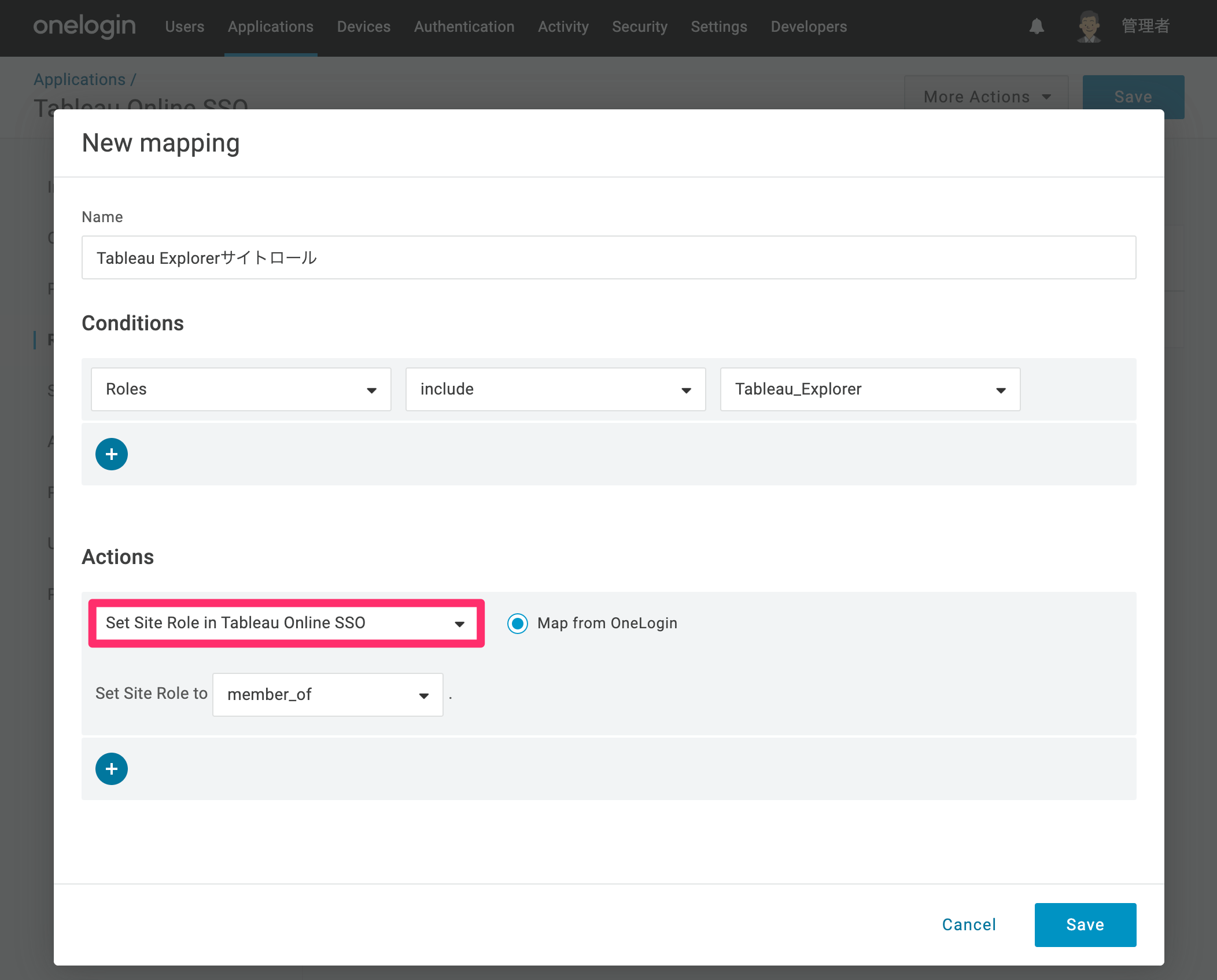Click the onelogin logo
The width and height of the screenshot is (1217, 980).
point(84,27)
